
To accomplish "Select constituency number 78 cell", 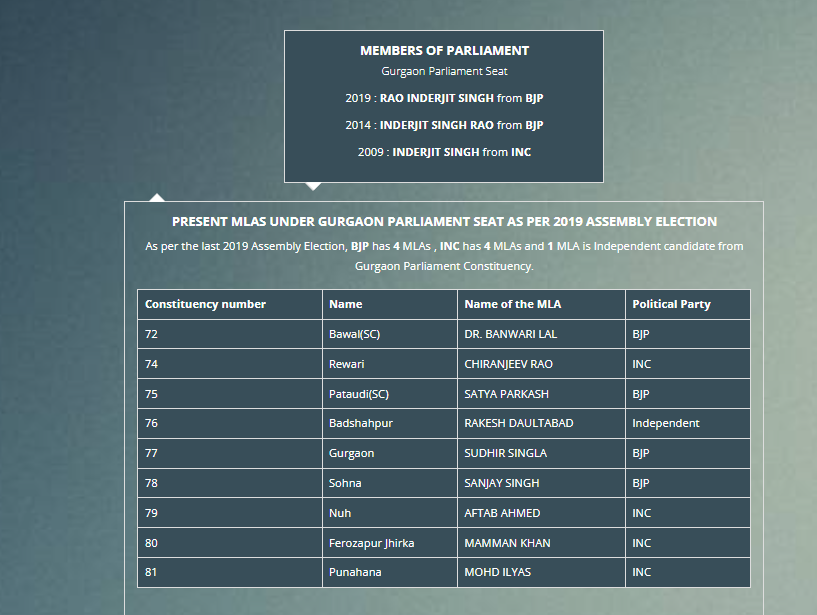I will 230,483.
